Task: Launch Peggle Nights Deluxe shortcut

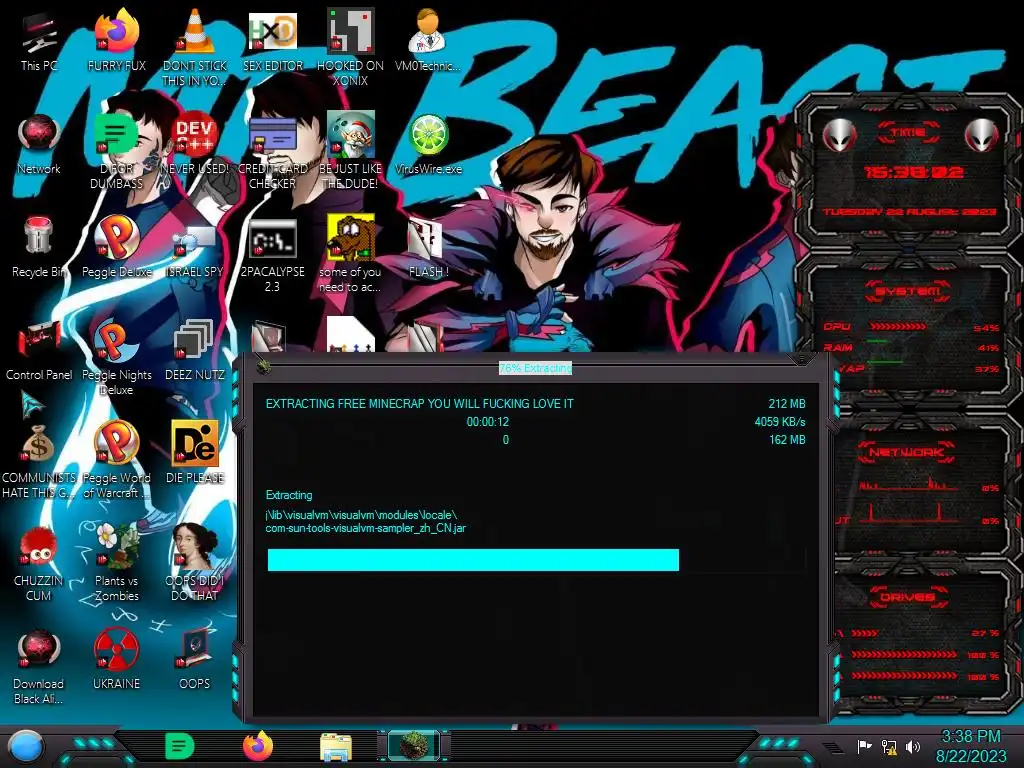Action: click(x=116, y=356)
